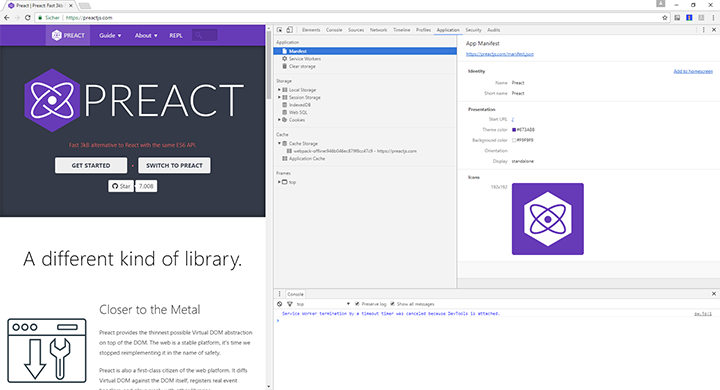Viewport: 720px width, 390px height.
Task: Click the white Background color swatch
Action: (514, 140)
